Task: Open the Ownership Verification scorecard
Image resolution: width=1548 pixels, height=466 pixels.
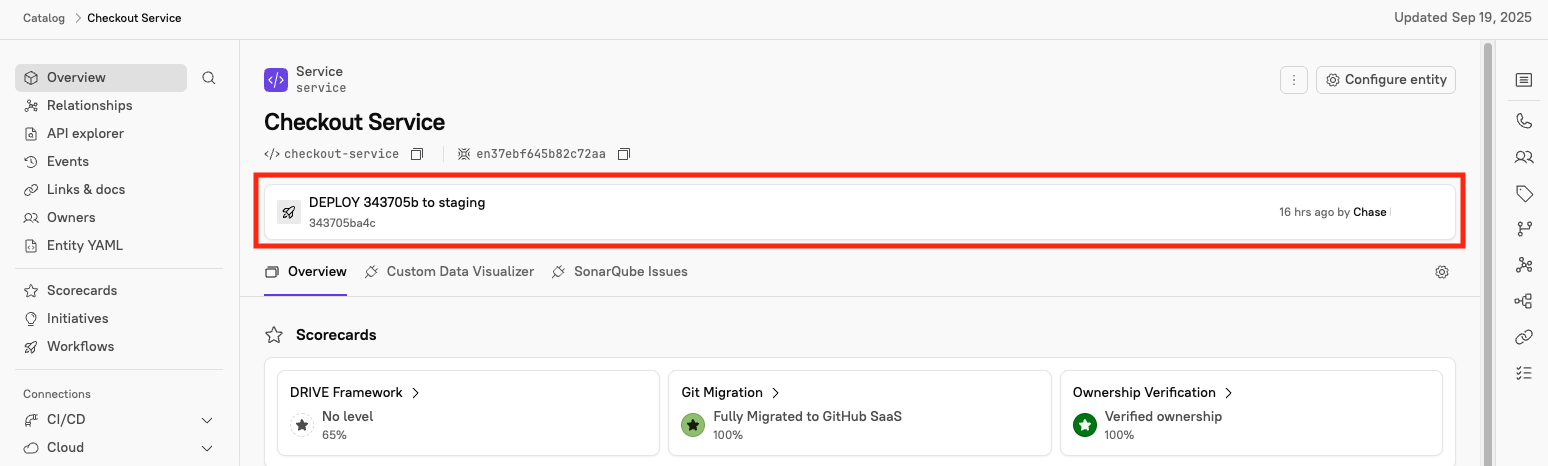Action: point(1153,393)
